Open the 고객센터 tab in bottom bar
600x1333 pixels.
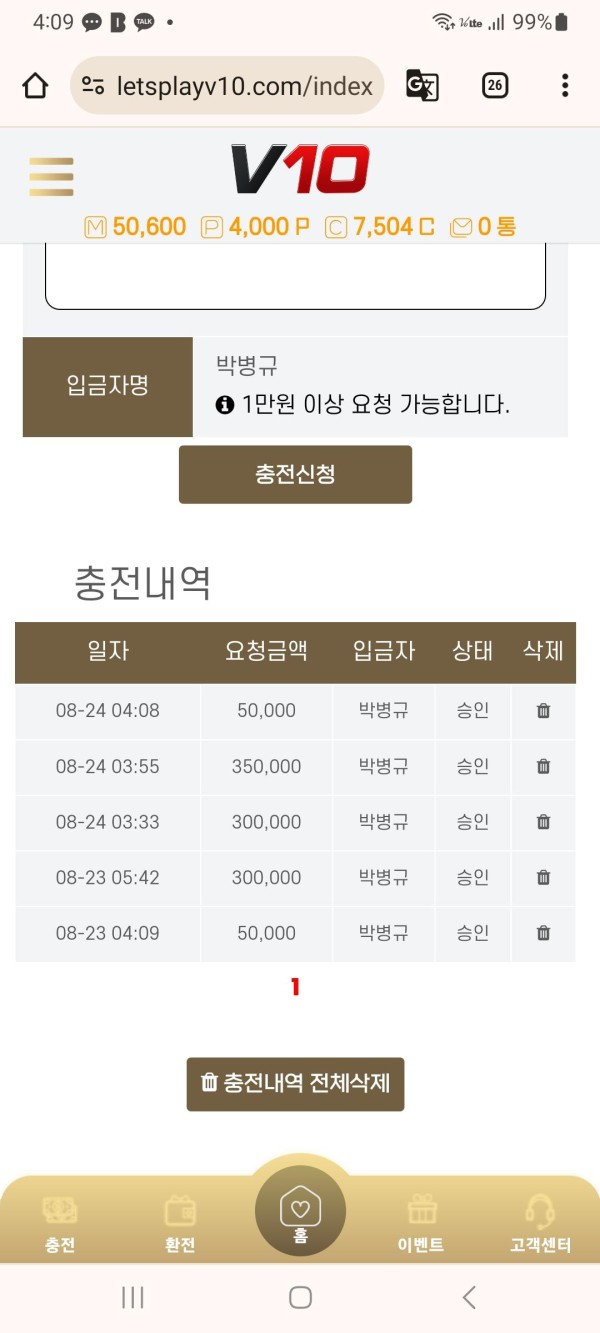(x=540, y=1225)
